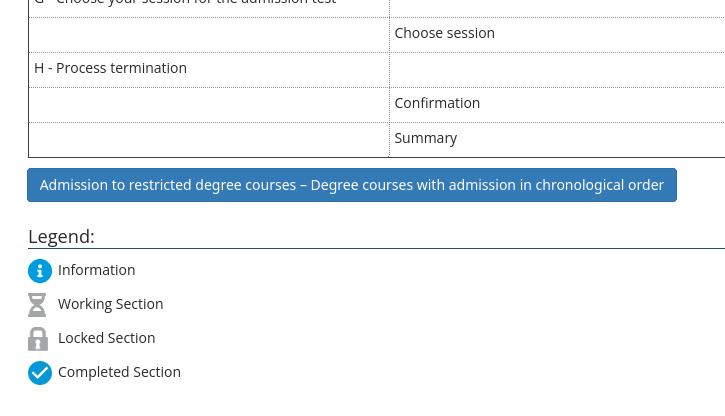Click the padlock Locked Section icon
The width and height of the screenshot is (725, 416).
pyautogui.click(x=39, y=338)
